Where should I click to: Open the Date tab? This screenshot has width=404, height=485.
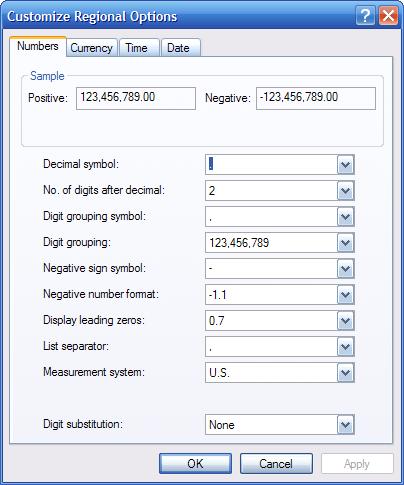(x=181, y=48)
